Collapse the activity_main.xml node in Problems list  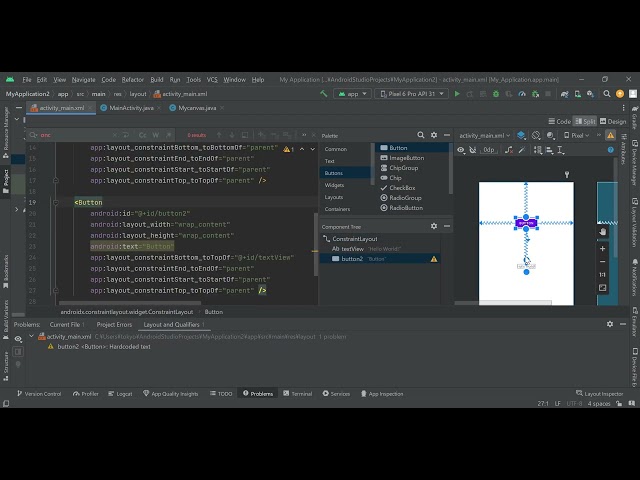click(31, 336)
